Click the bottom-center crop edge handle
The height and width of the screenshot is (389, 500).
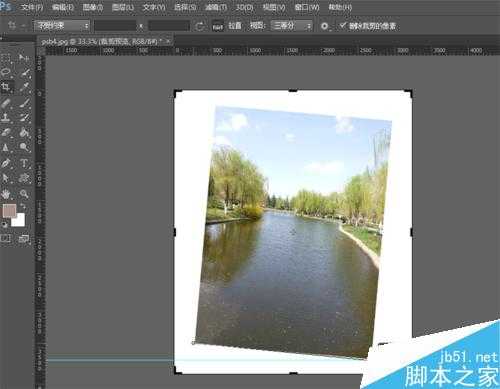(x=293, y=373)
